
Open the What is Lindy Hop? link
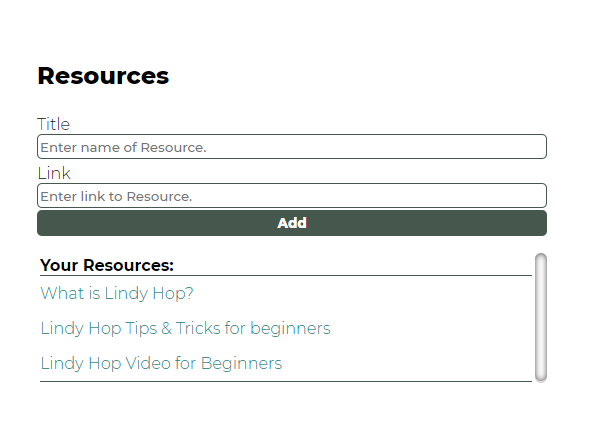(x=117, y=293)
